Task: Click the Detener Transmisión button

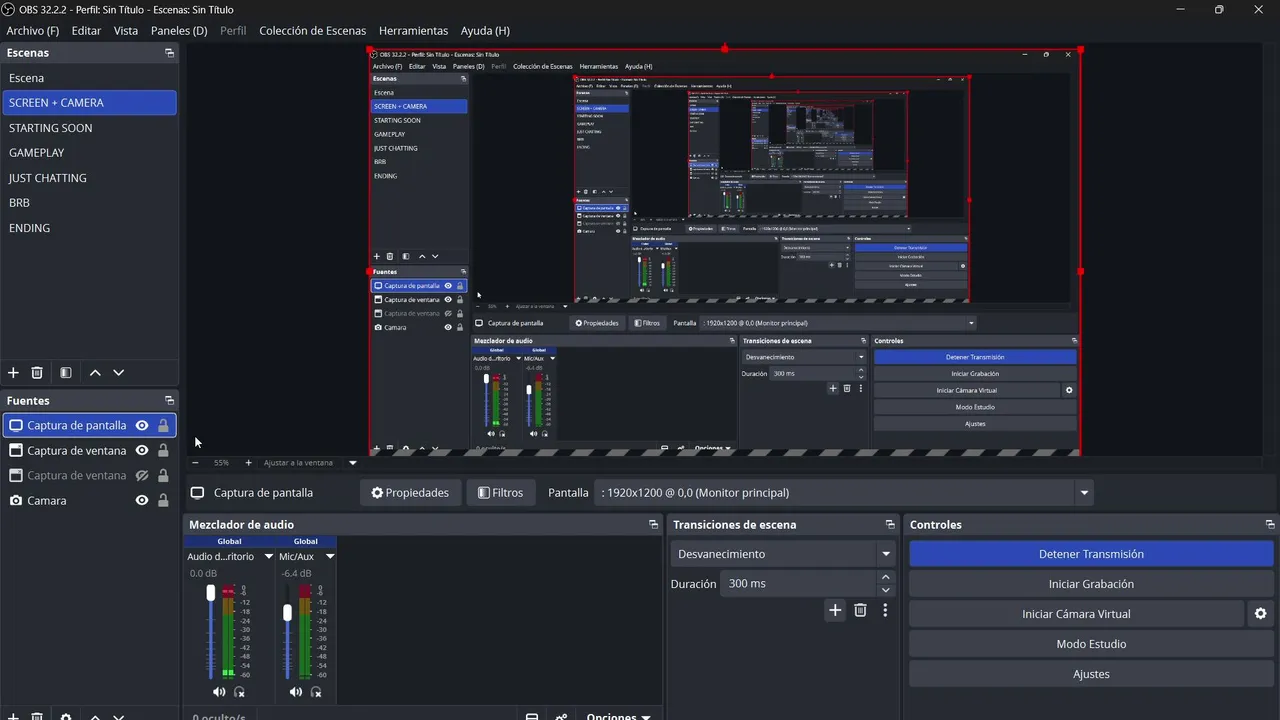Action: pos(1091,554)
